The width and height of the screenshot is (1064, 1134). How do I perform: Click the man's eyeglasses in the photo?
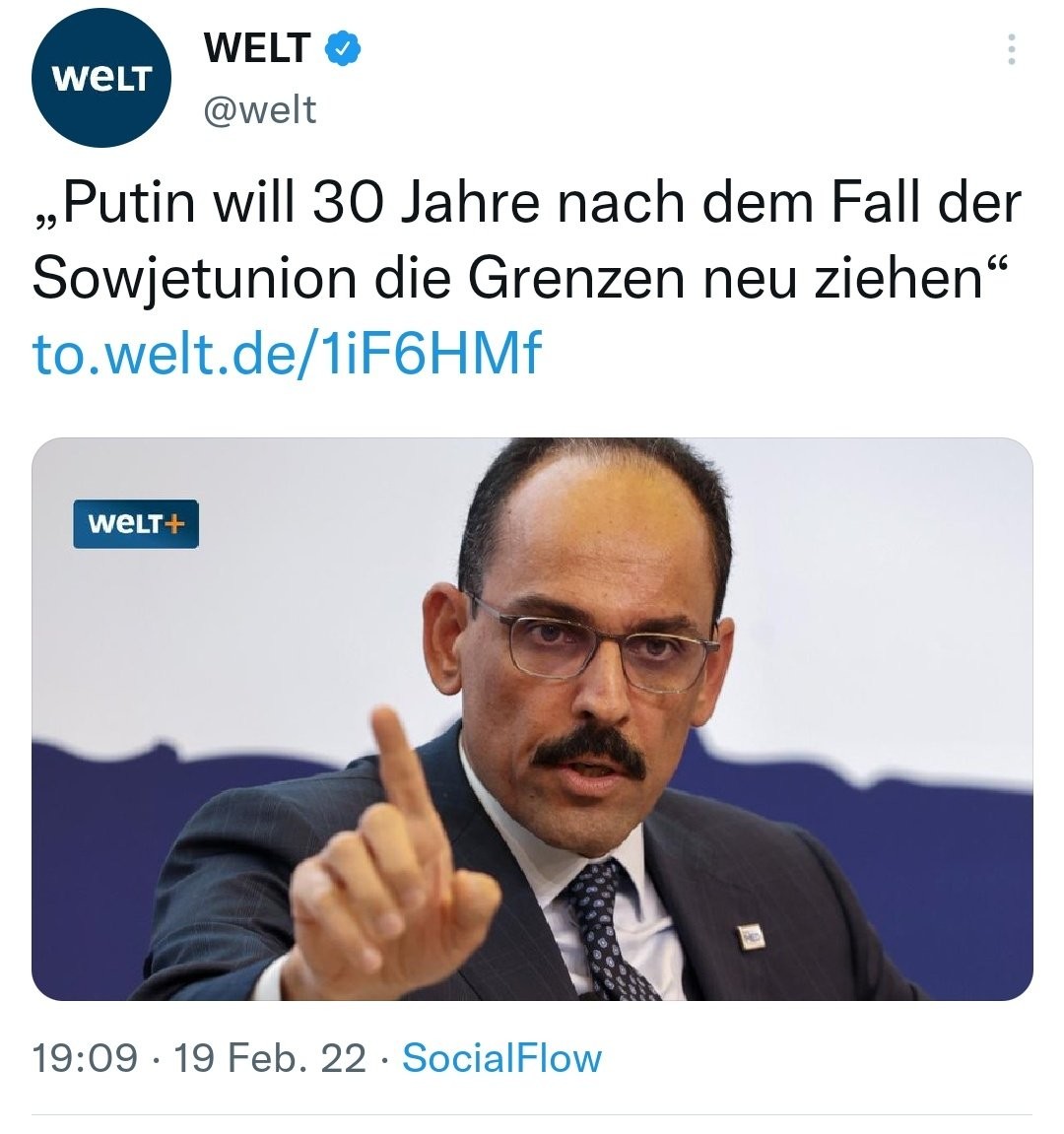pos(589,643)
